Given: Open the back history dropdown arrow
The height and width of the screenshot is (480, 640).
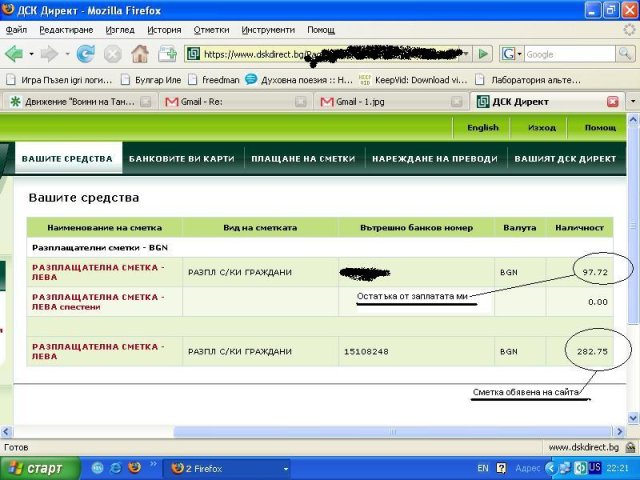Looking at the screenshot, I should coord(31,54).
